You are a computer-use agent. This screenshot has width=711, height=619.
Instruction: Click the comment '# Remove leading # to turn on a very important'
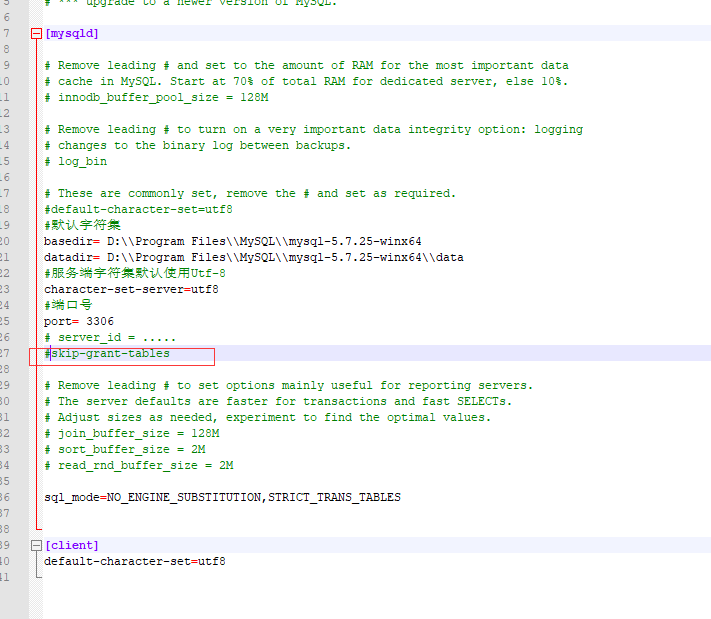(314, 130)
